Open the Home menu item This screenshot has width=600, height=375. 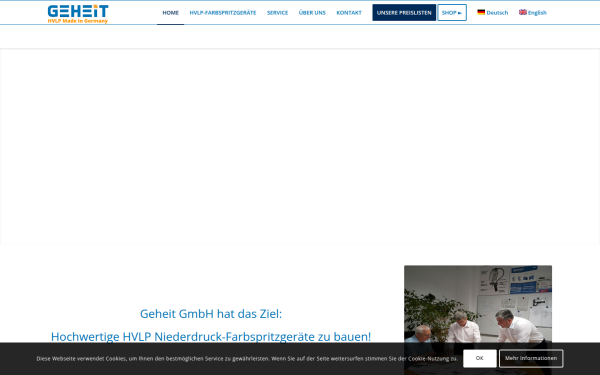pos(171,13)
